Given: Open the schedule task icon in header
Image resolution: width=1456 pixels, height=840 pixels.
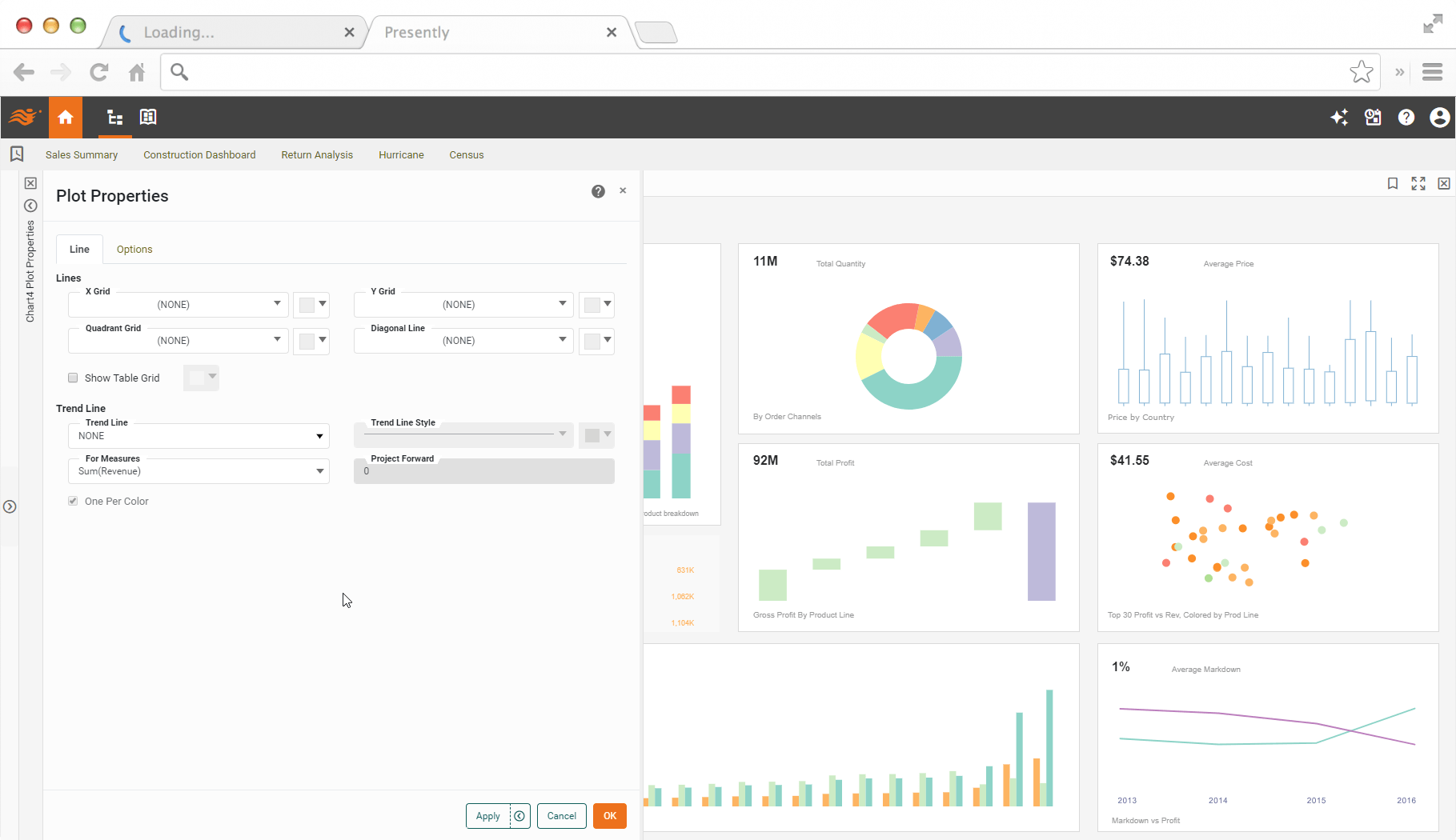Looking at the screenshot, I should (x=1373, y=118).
